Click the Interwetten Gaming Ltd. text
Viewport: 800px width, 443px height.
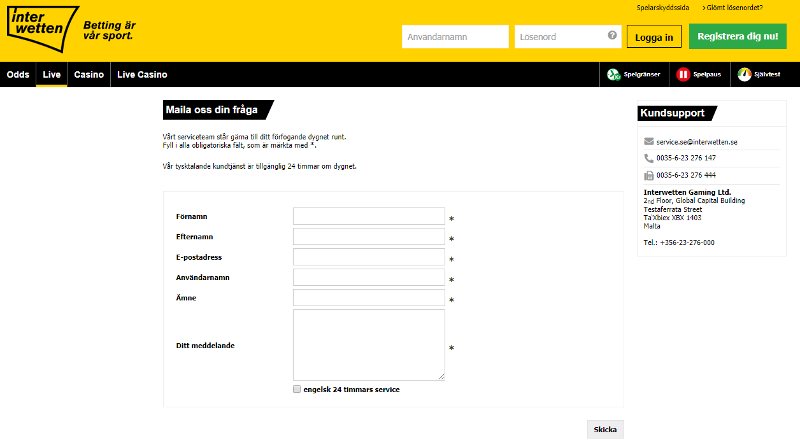pyautogui.click(x=687, y=192)
